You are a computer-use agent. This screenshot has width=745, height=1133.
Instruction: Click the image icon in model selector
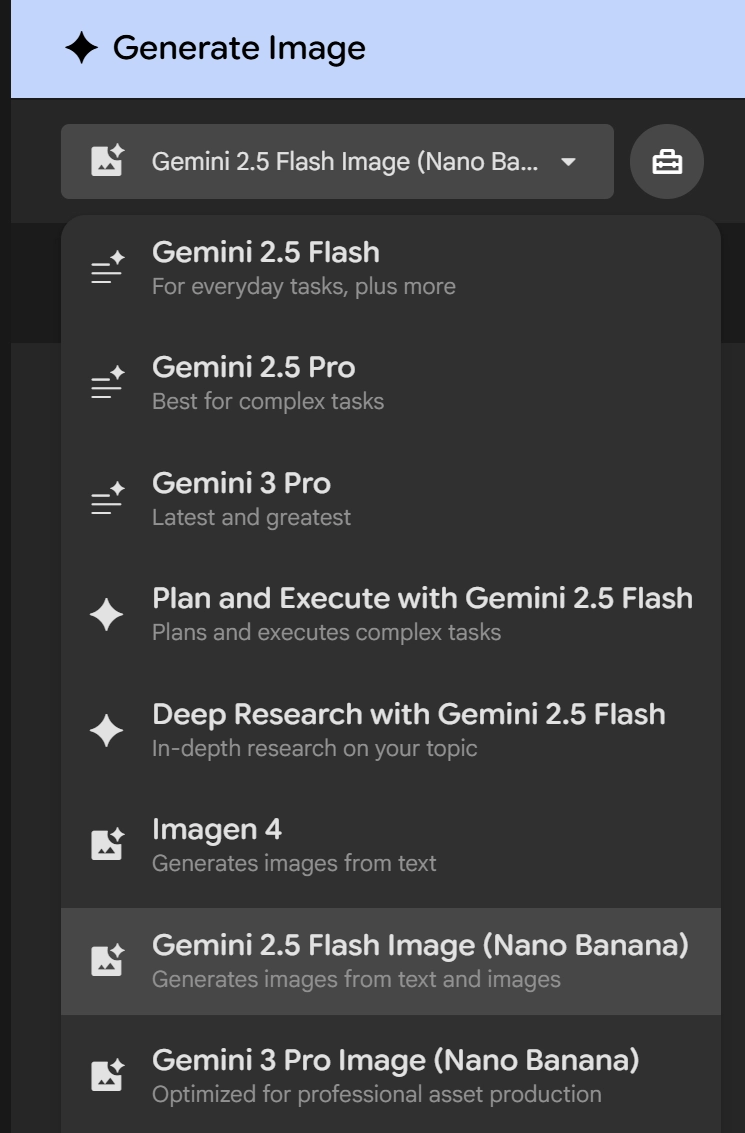(x=107, y=161)
